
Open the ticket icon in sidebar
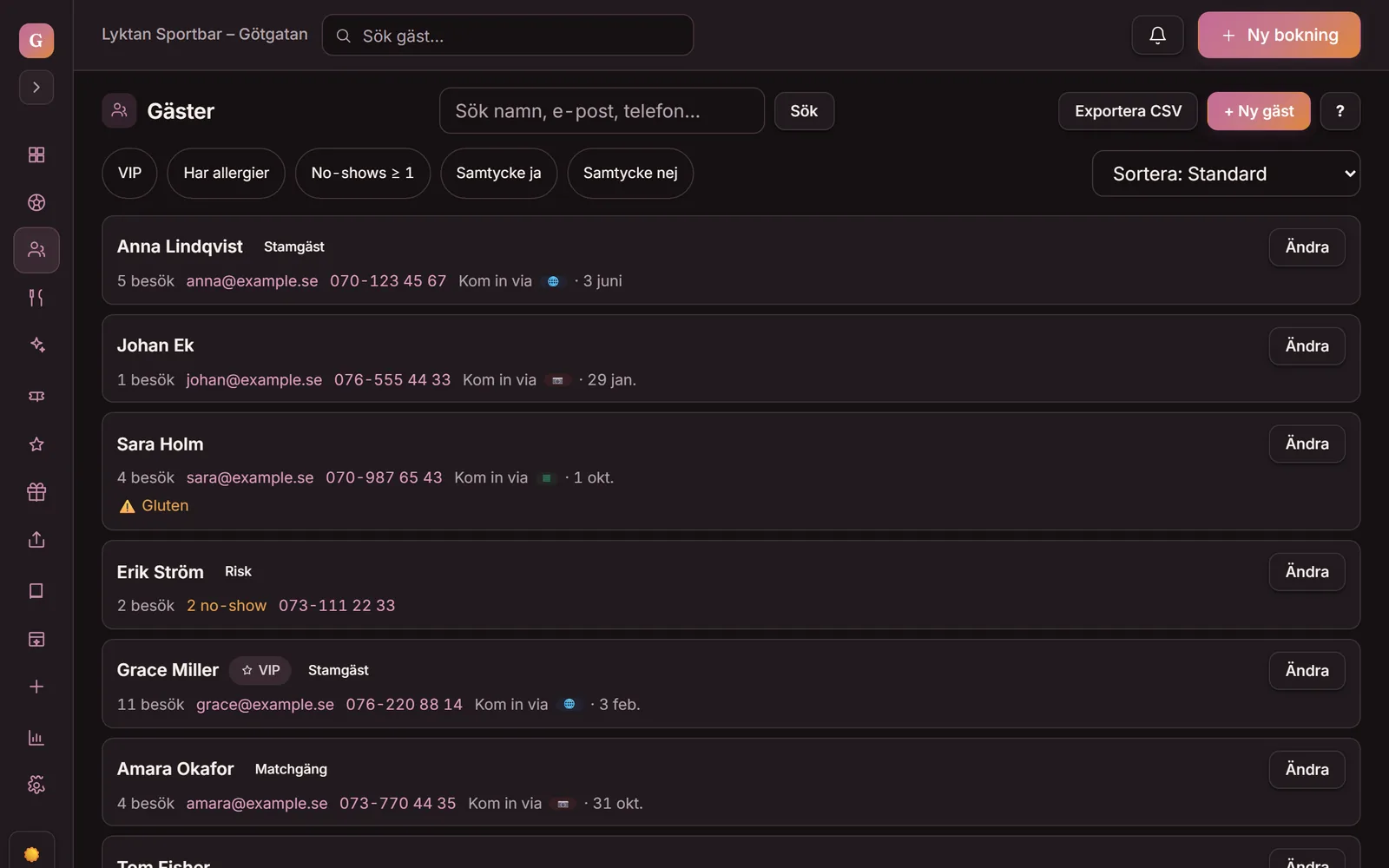tap(36, 396)
